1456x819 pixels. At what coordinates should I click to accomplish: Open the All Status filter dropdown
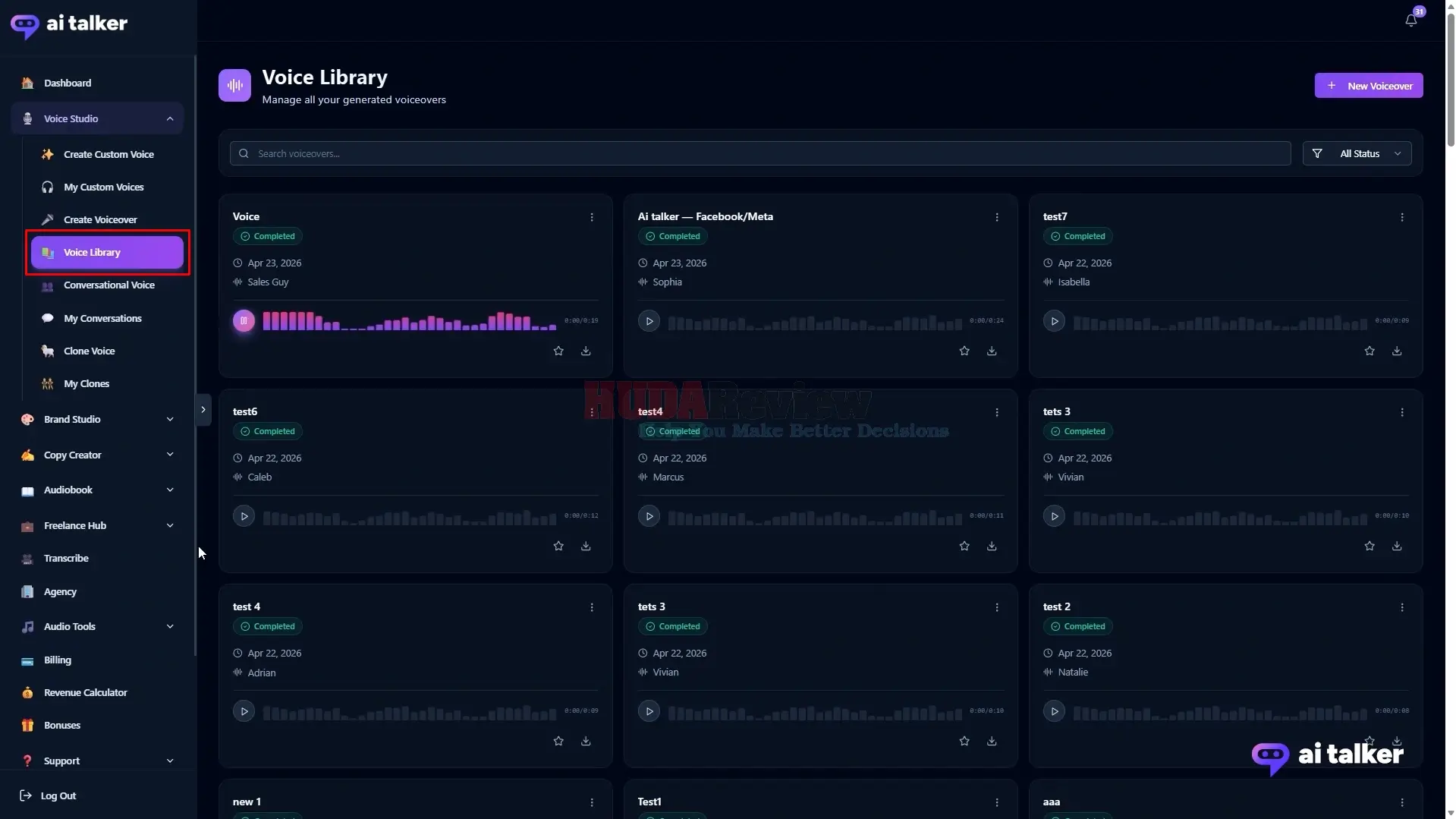(x=1357, y=153)
